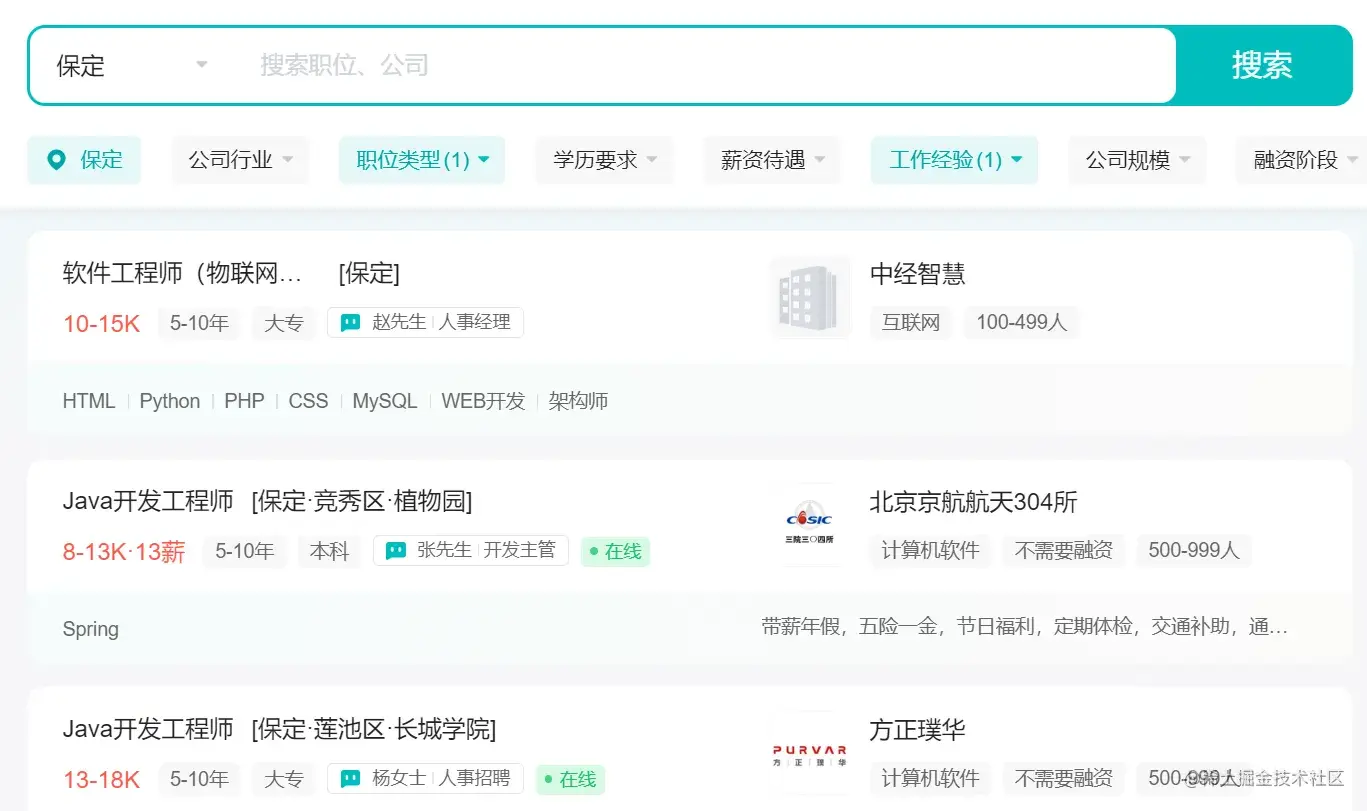Open the PURVAR 方正璞华 logo
The height and width of the screenshot is (811, 1367).
[x=810, y=753]
